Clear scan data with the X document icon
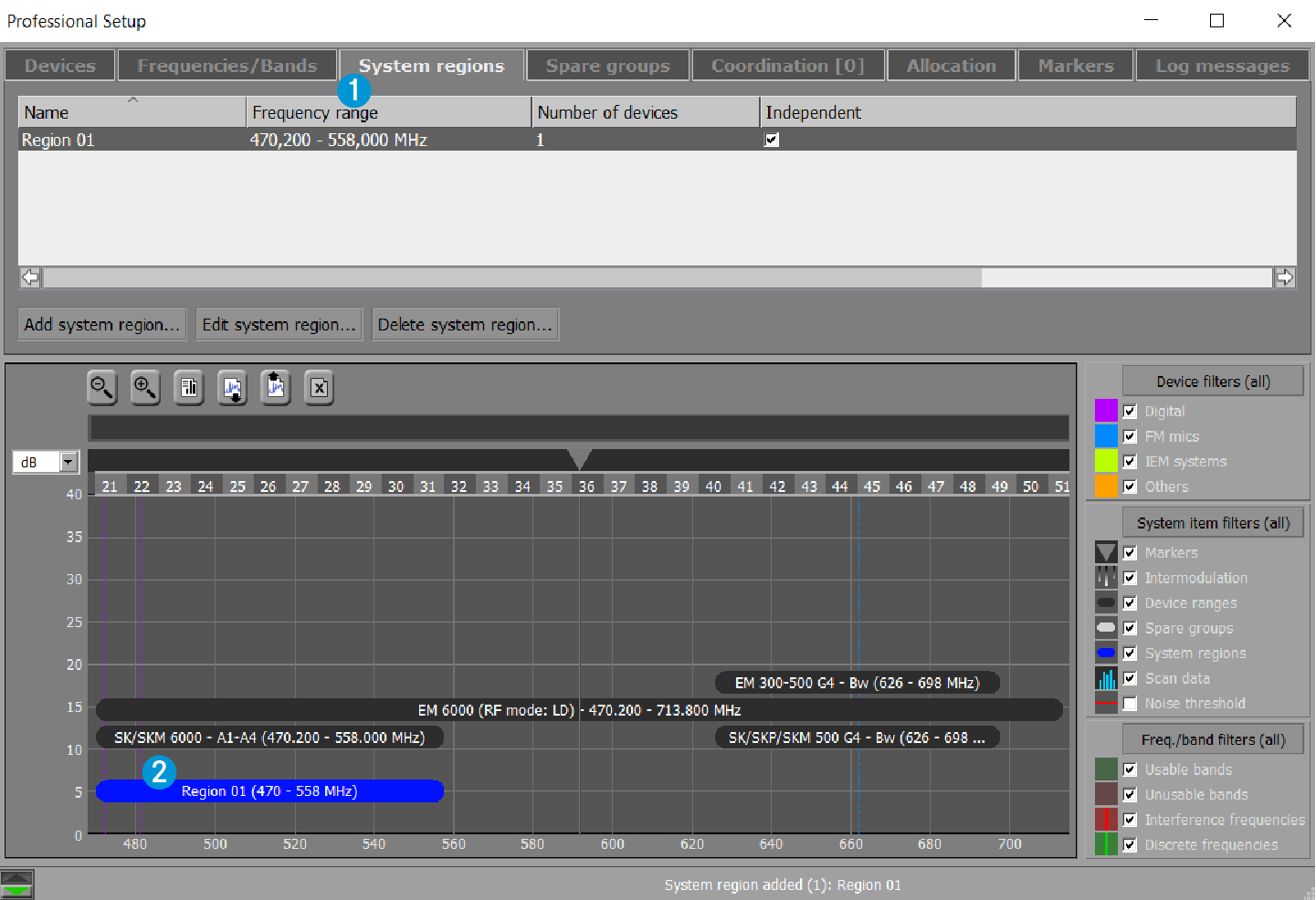1316x900 pixels. tap(319, 388)
